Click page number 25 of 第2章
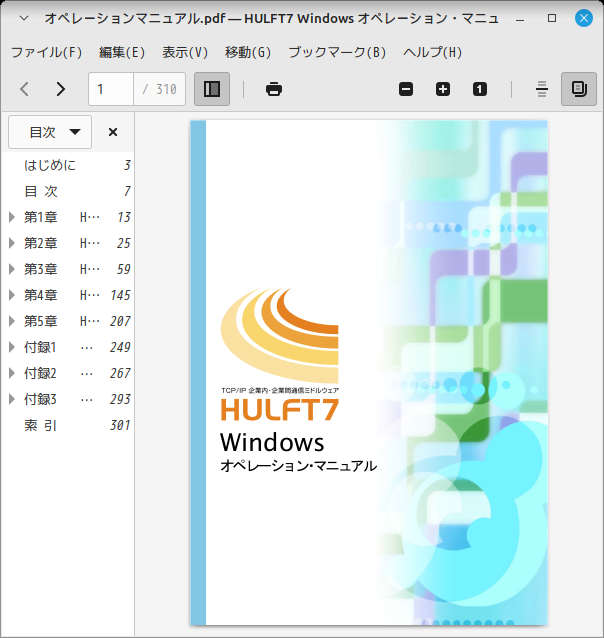This screenshot has width=604, height=638. tap(124, 243)
